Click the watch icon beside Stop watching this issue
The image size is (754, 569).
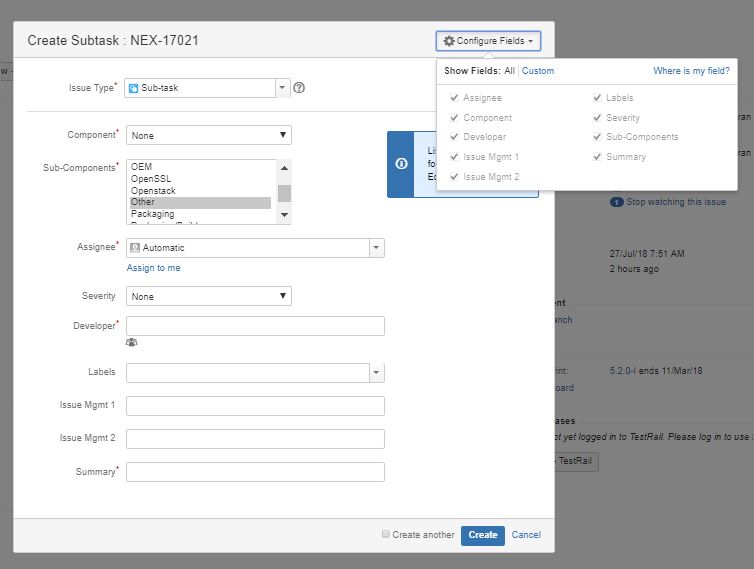(x=616, y=202)
